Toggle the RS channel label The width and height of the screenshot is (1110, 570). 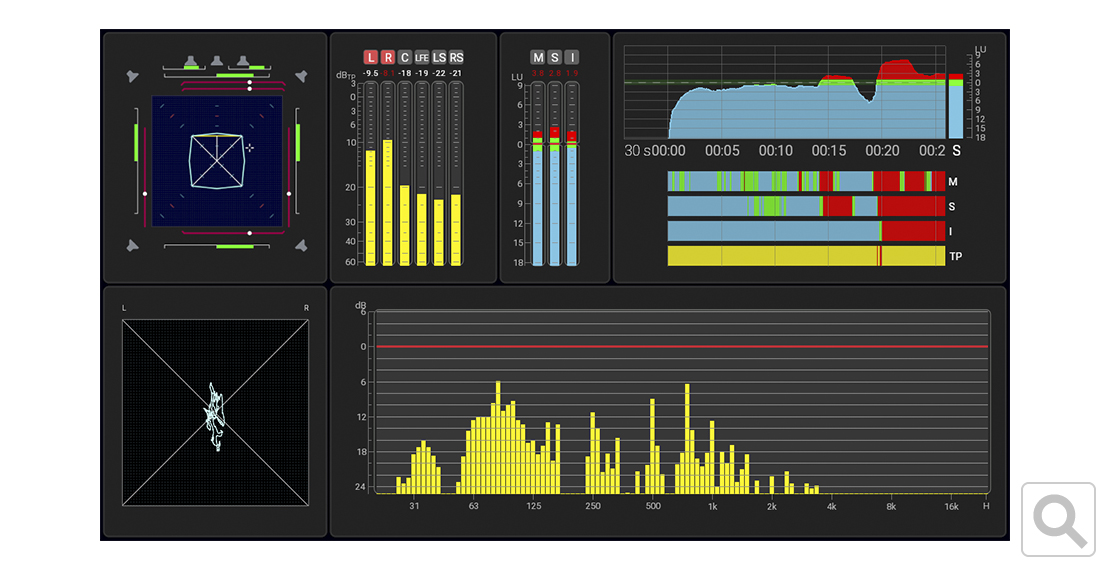(x=456, y=57)
